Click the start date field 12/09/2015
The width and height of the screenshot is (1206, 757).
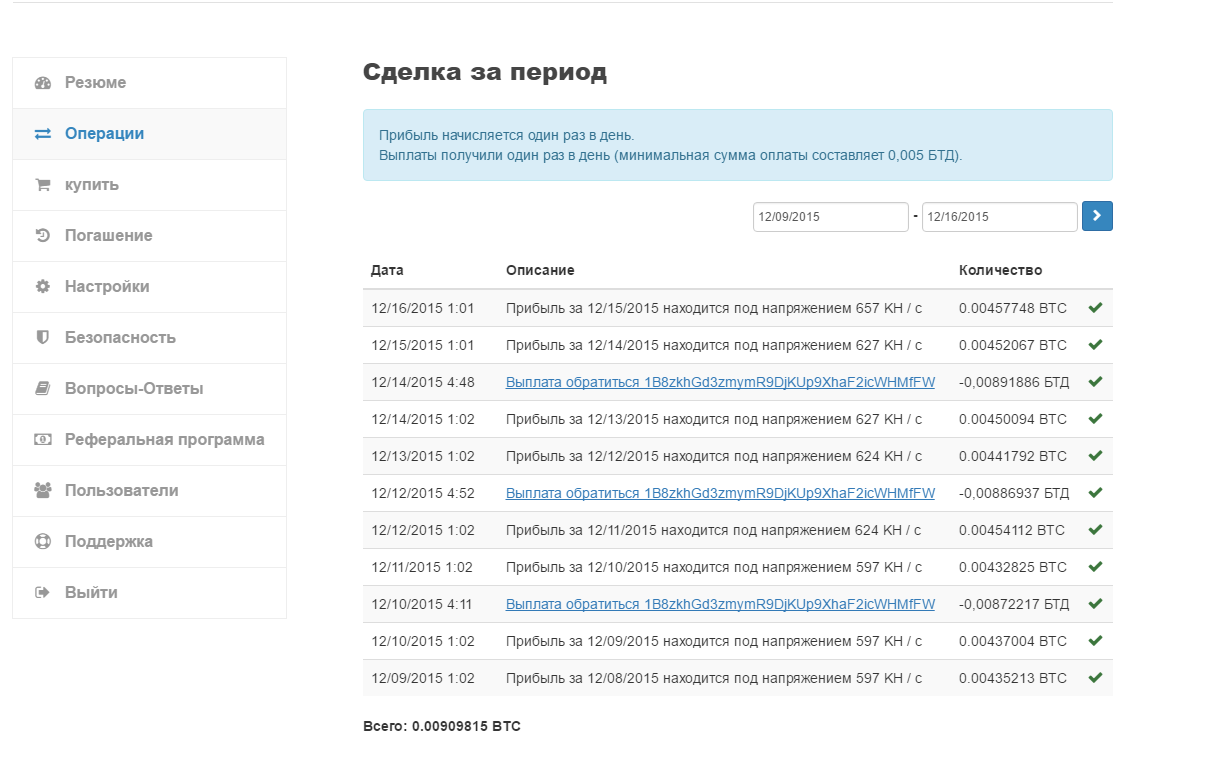pyautogui.click(x=830, y=217)
